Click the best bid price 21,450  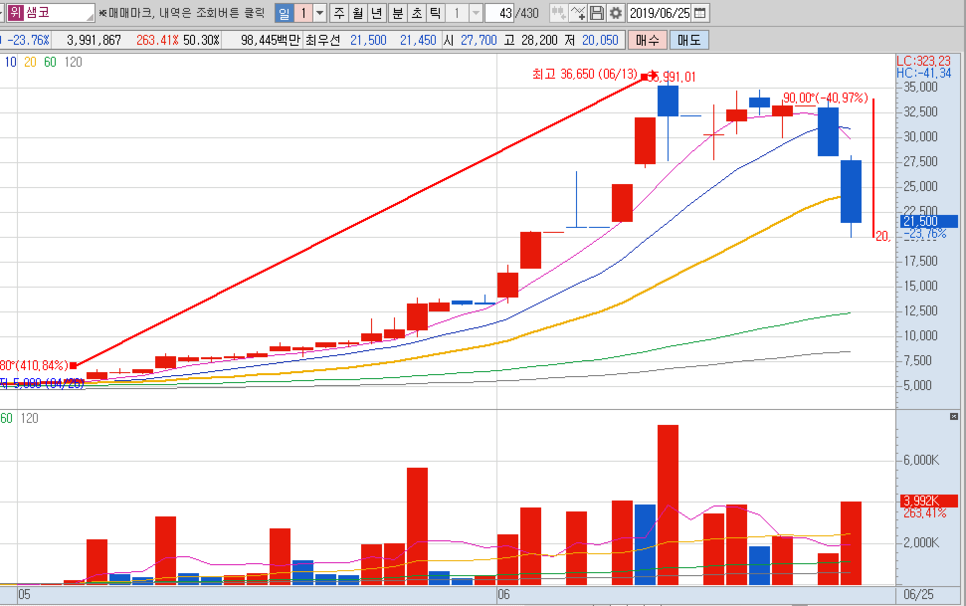[418, 40]
